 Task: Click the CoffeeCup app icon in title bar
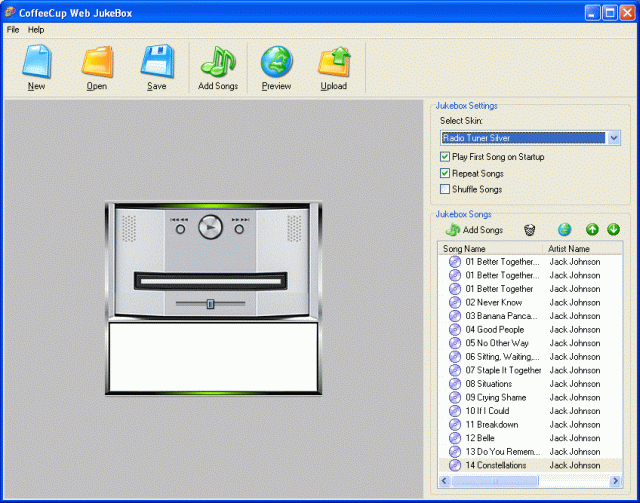click(x=10, y=12)
